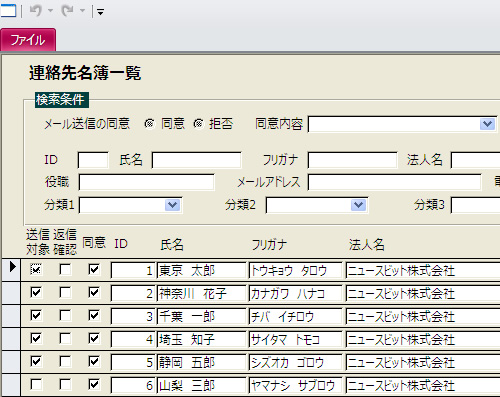Click the name cell 静岡 五郎
Screen dimensions: 500x397
click(201, 362)
